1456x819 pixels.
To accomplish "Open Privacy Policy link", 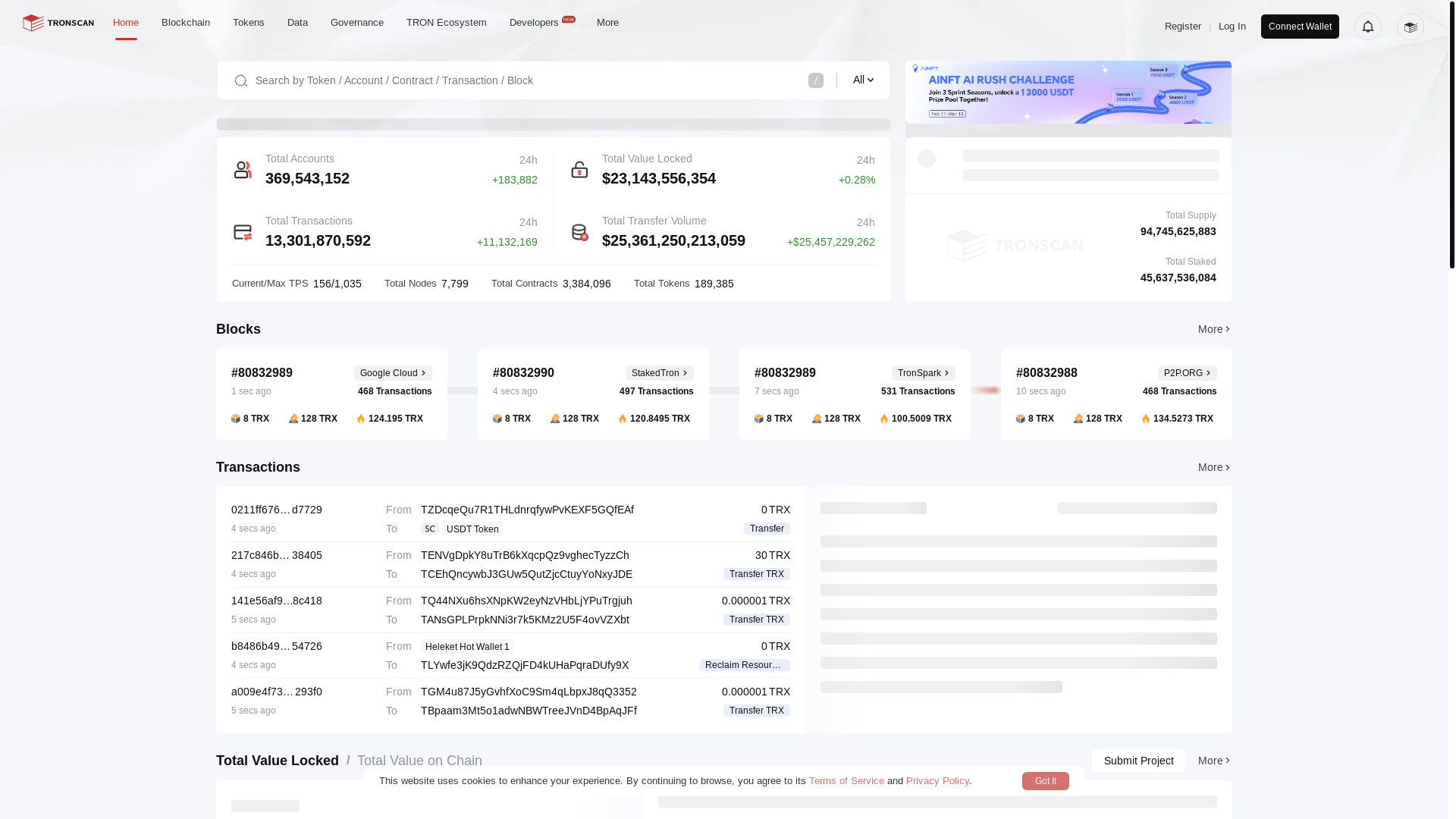I will pyautogui.click(x=937, y=781).
